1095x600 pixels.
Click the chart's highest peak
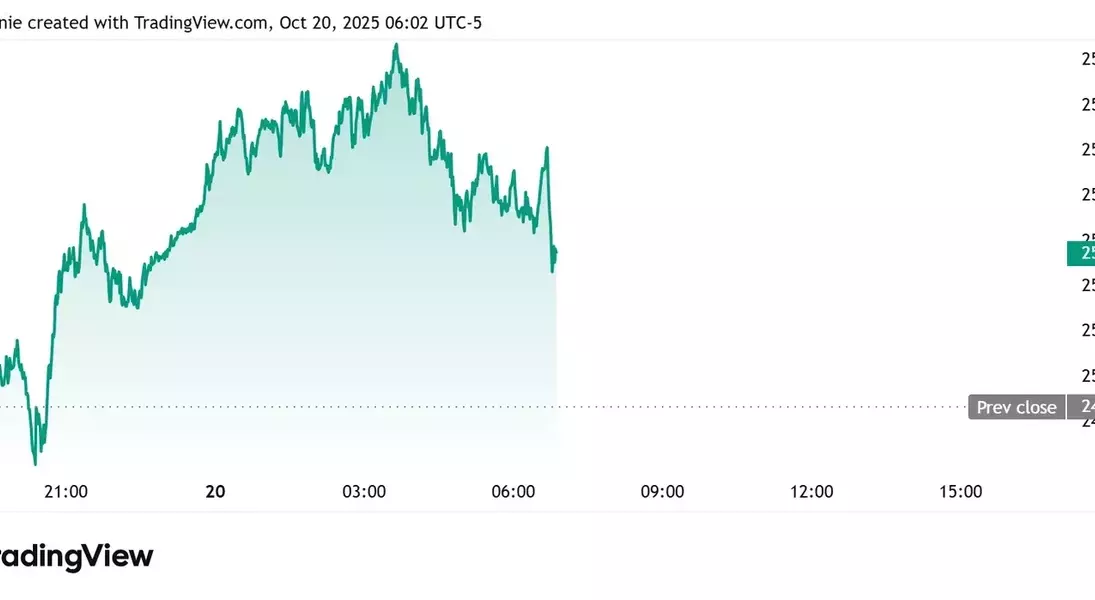click(x=397, y=45)
